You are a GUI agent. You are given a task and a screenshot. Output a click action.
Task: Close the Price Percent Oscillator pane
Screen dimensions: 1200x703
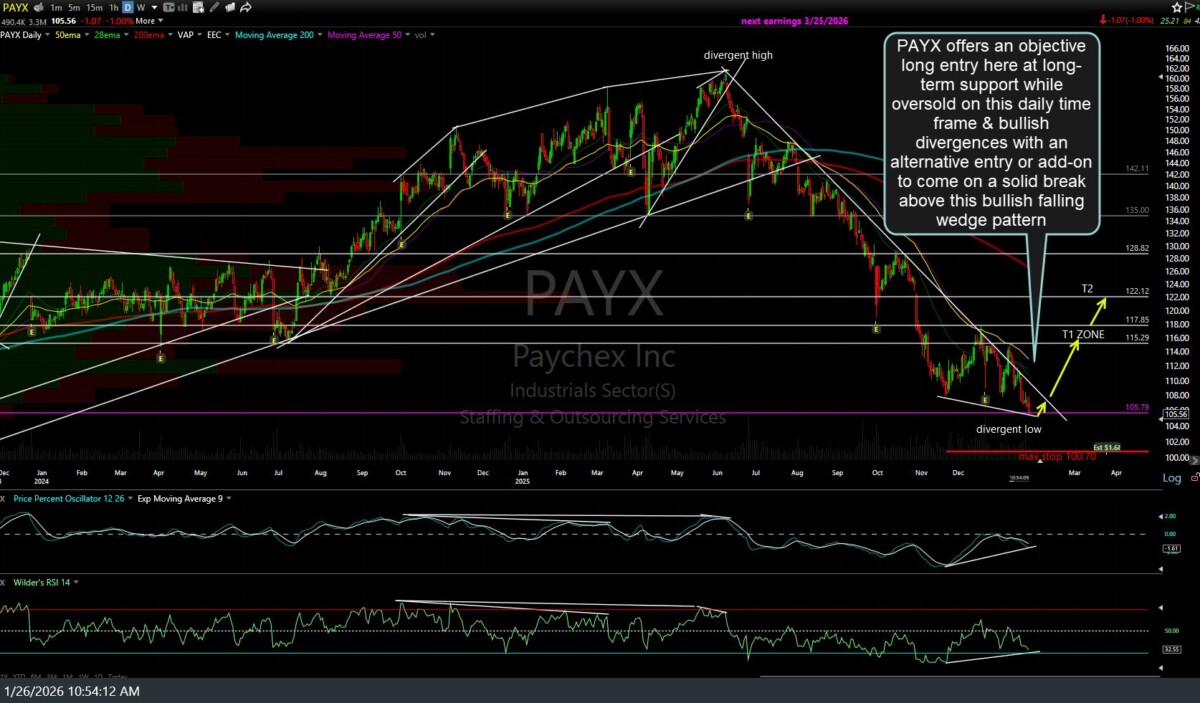tap(4, 497)
